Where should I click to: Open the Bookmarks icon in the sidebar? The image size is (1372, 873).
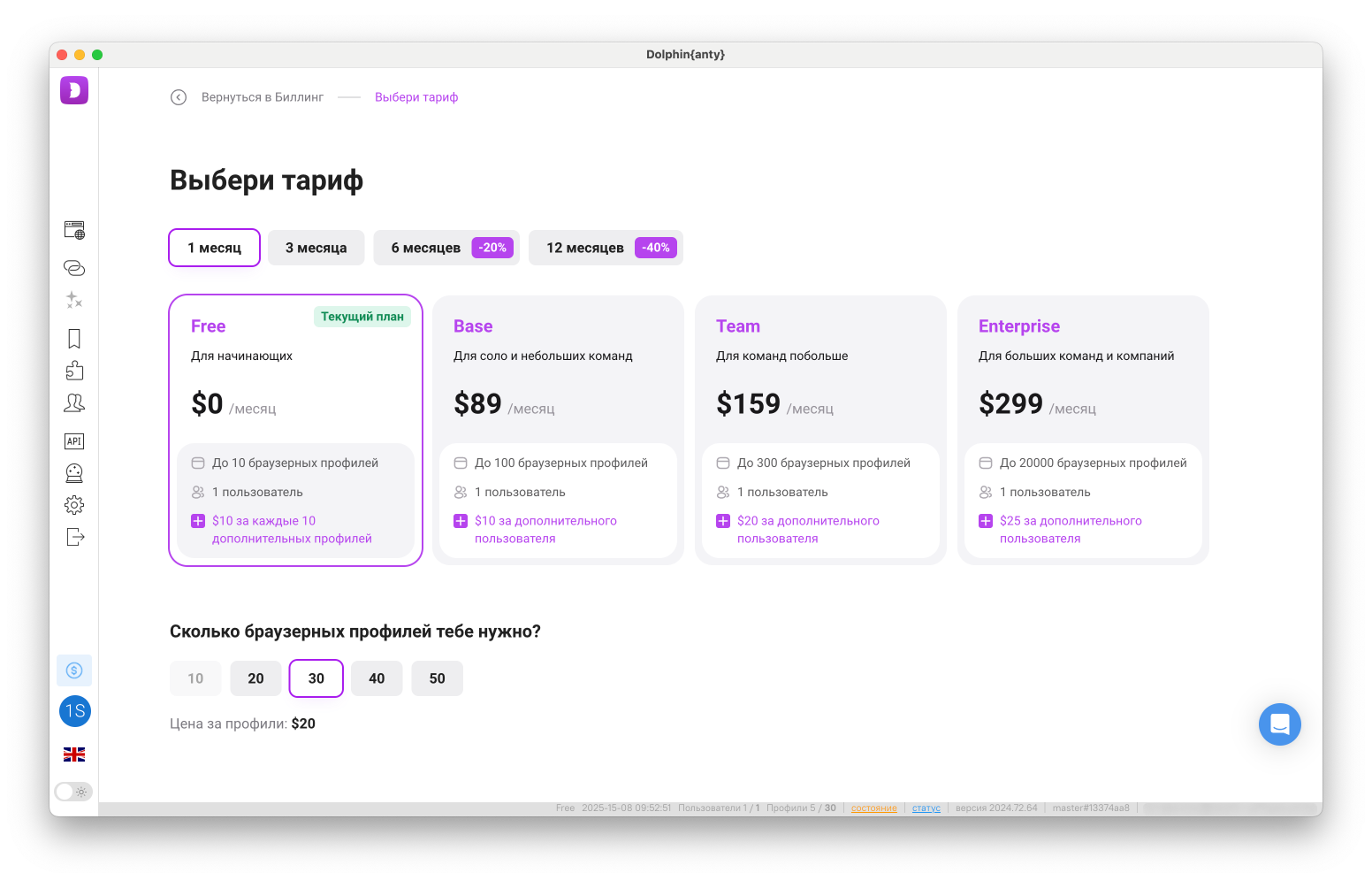74,339
